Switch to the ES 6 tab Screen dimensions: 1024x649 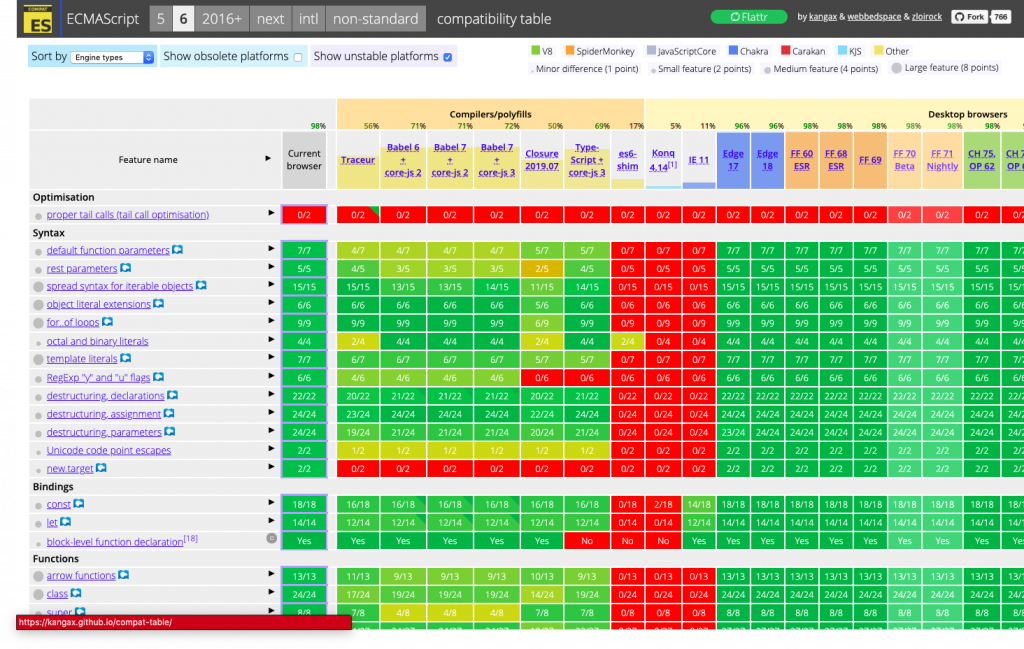184,19
